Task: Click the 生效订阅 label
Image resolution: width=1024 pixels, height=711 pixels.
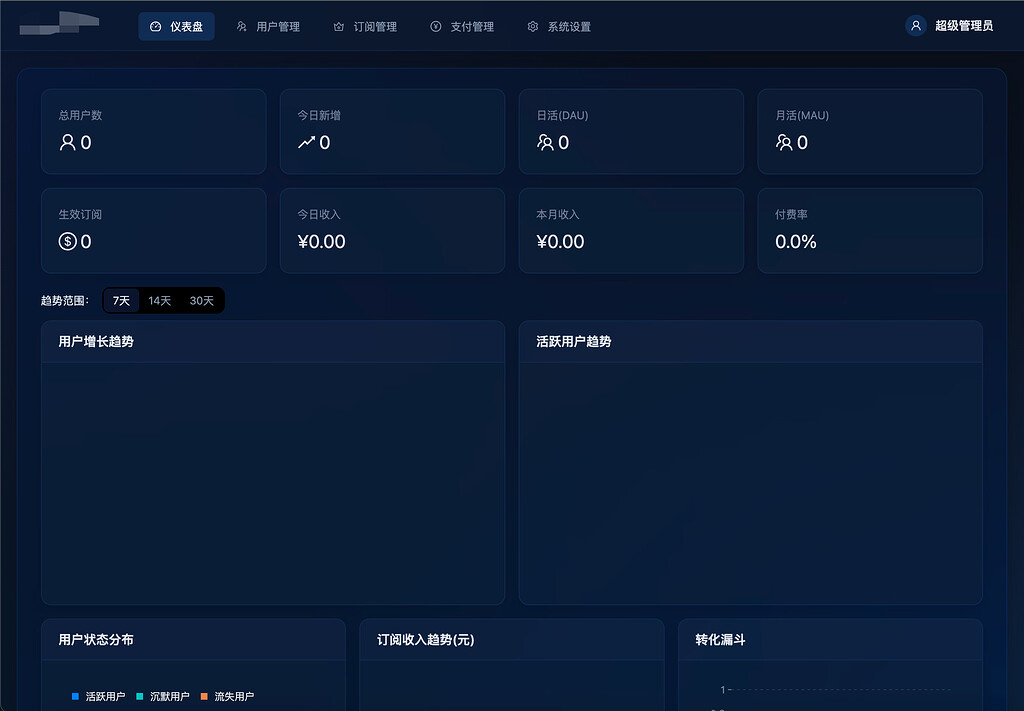Action: [80, 214]
